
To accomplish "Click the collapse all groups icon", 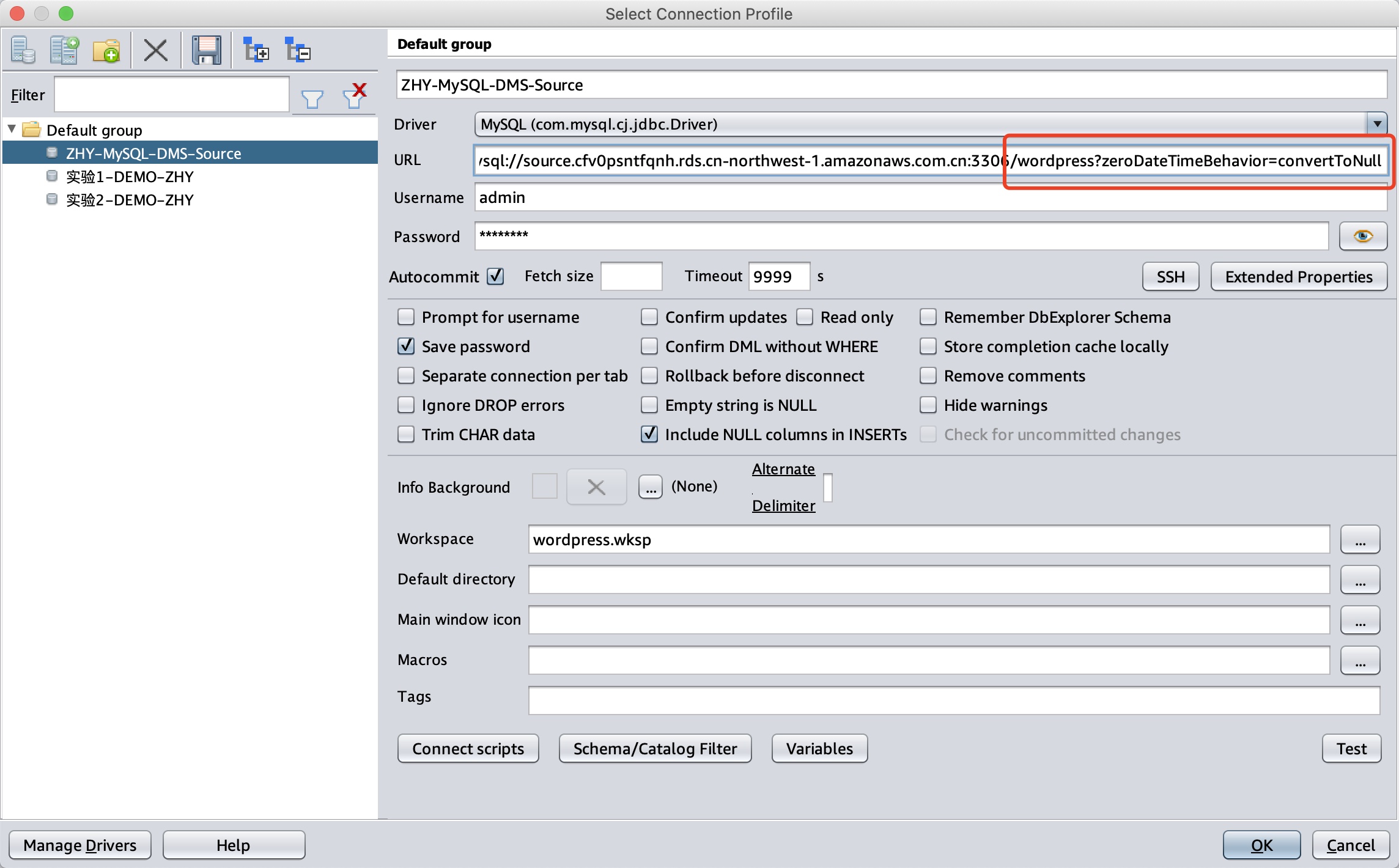I will click(298, 50).
